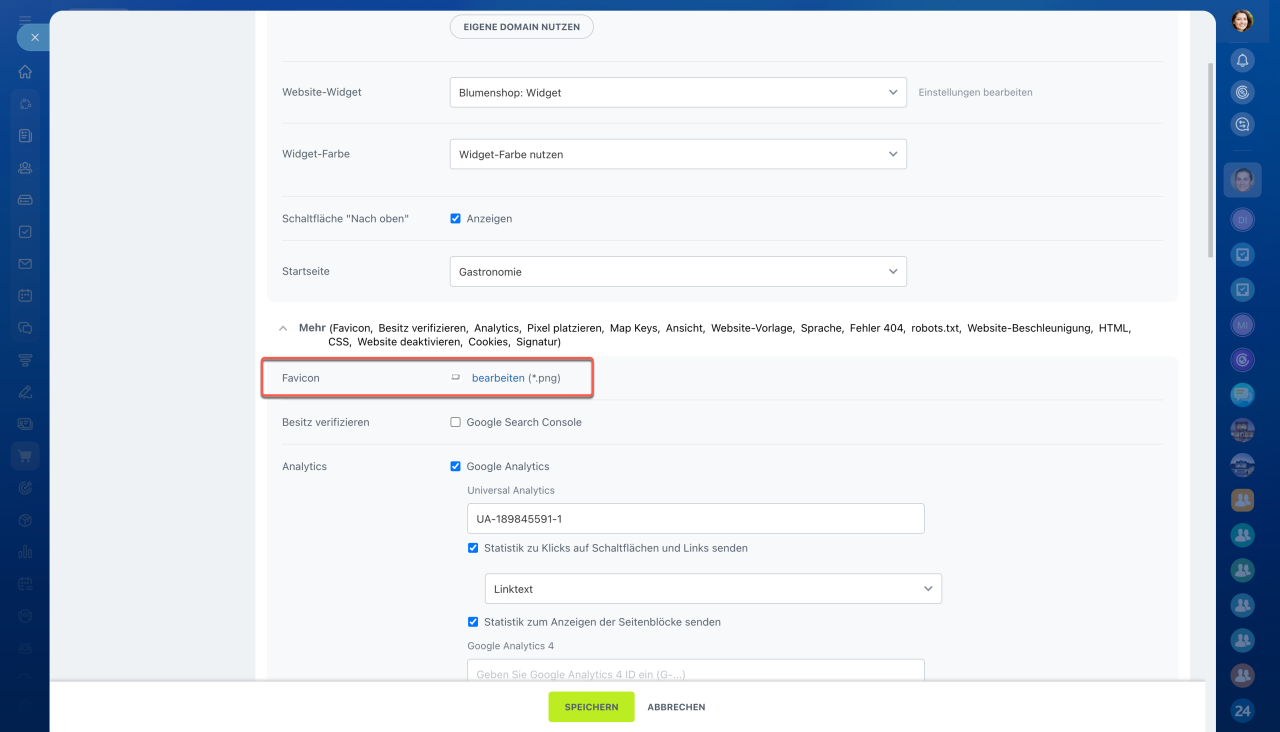The image size is (1280, 732).
Task: Open the Website-Widget dropdown
Action: tap(678, 93)
